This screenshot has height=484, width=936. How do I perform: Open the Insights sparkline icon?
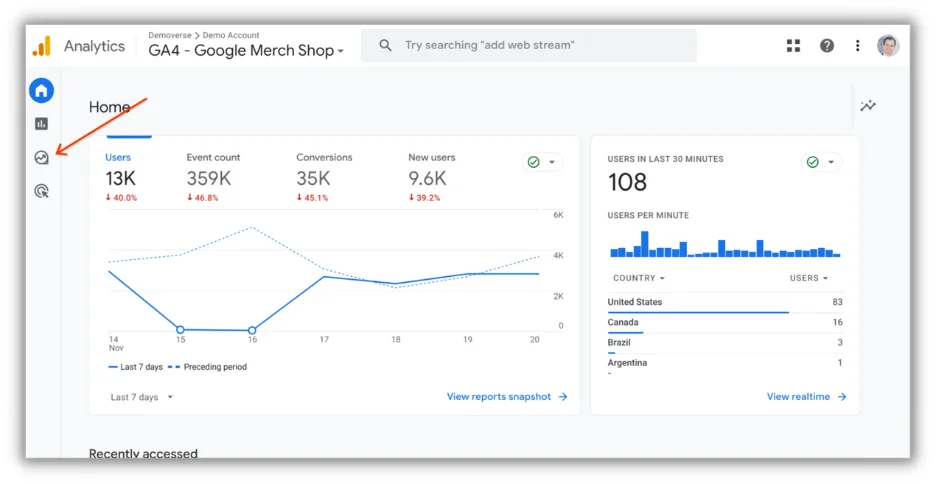(x=868, y=106)
